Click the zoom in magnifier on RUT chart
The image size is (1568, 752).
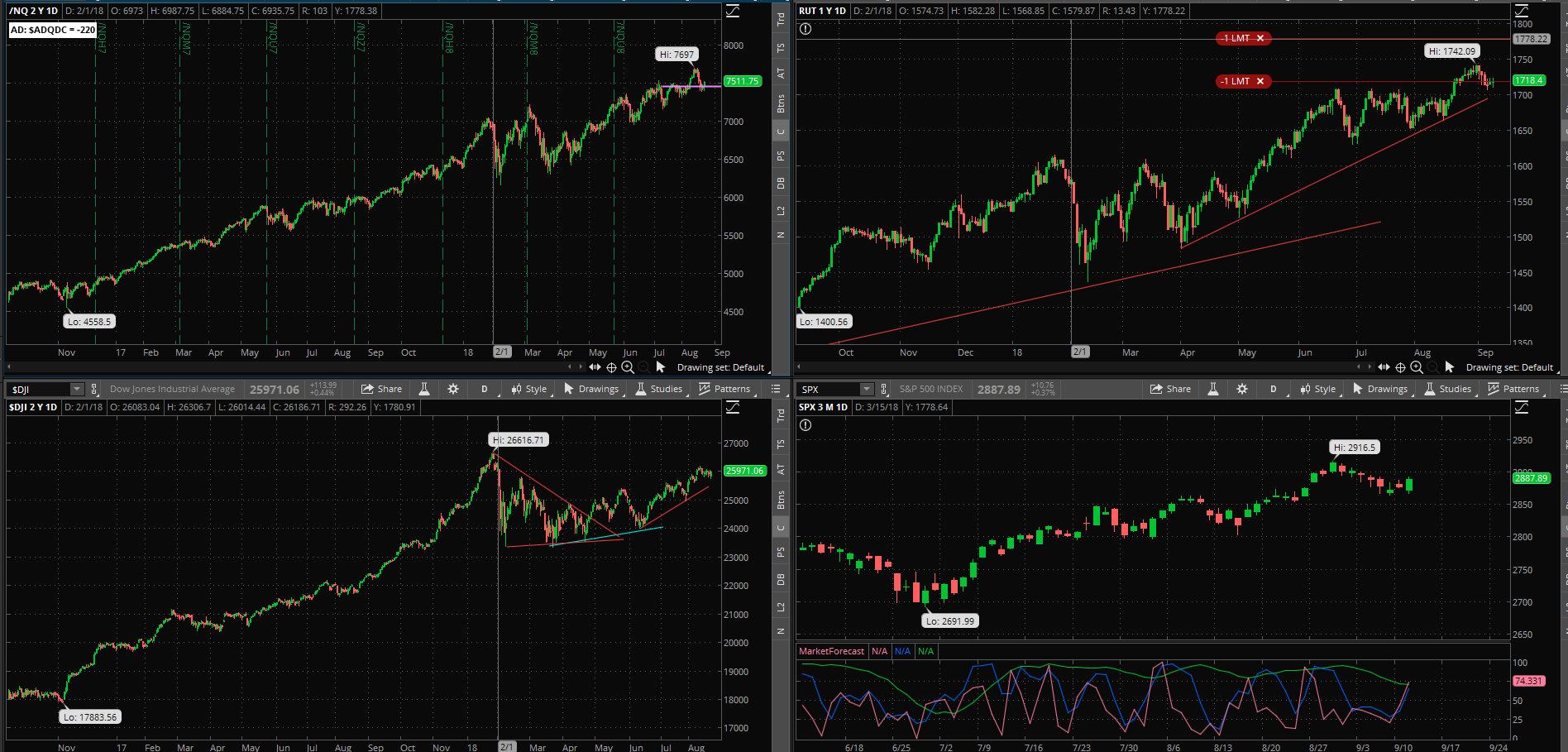click(x=1417, y=367)
